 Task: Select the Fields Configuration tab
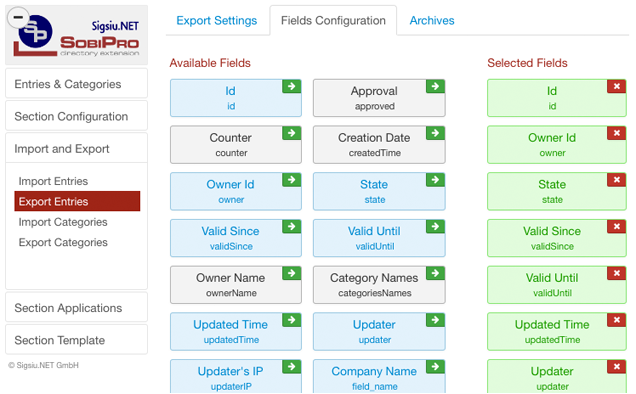[x=333, y=21]
